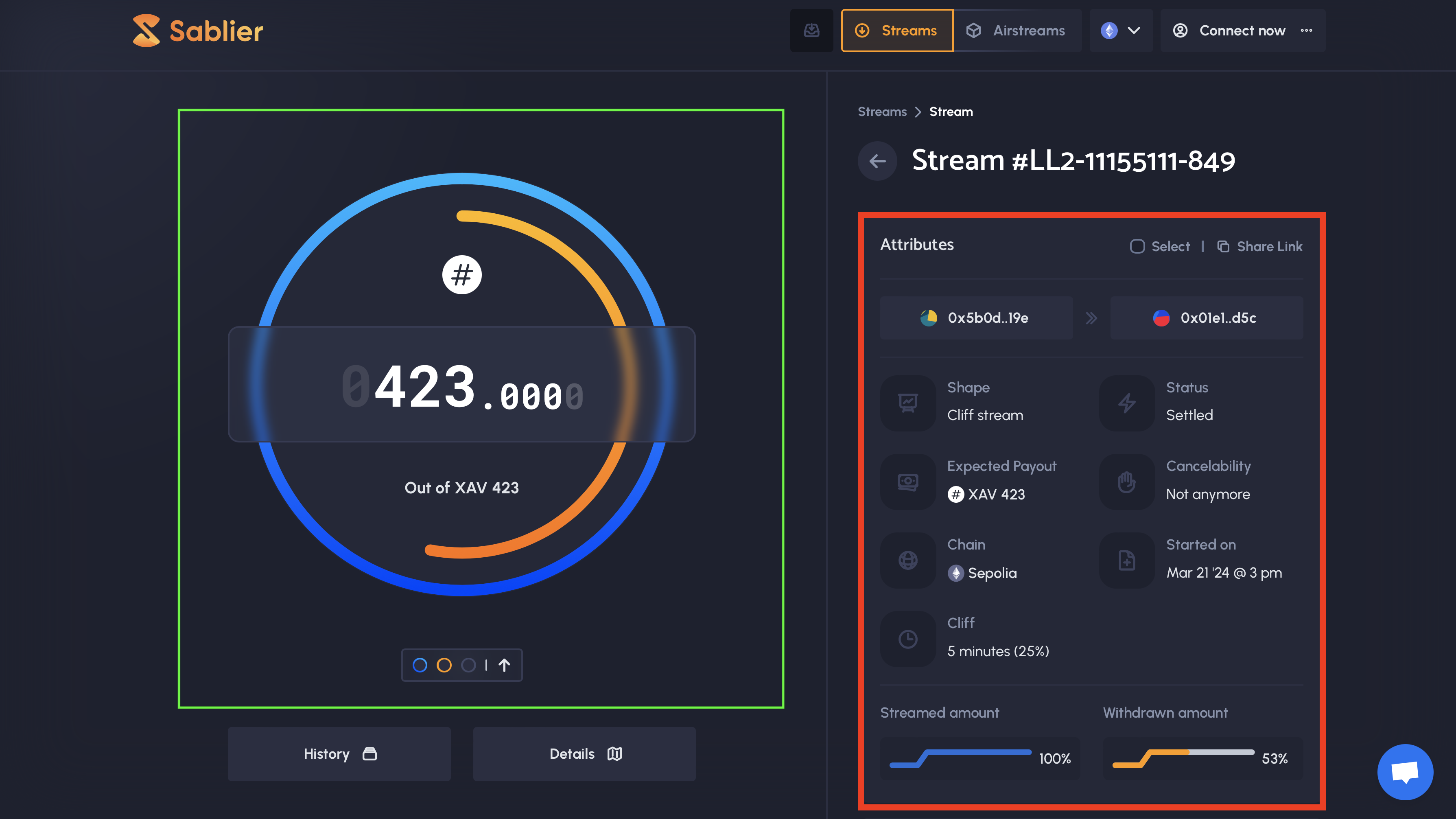The image size is (1456, 819).
Task: Click the Cliff clock icon
Action: click(x=908, y=639)
